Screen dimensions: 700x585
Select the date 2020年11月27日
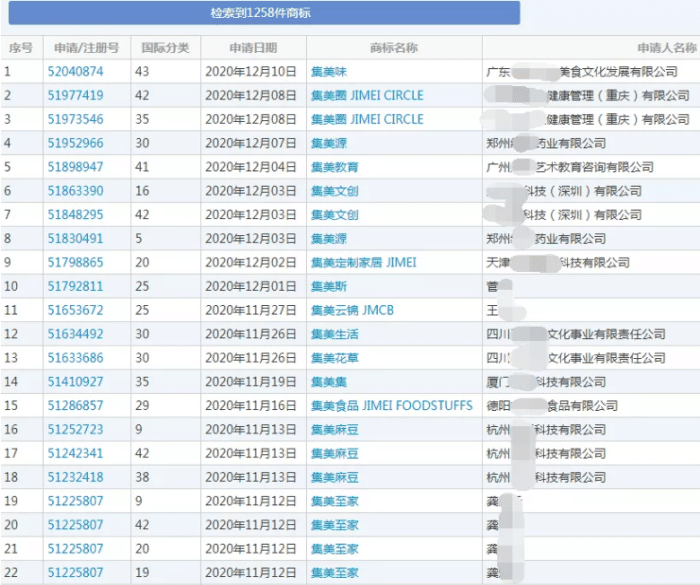click(x=251, y=310)
